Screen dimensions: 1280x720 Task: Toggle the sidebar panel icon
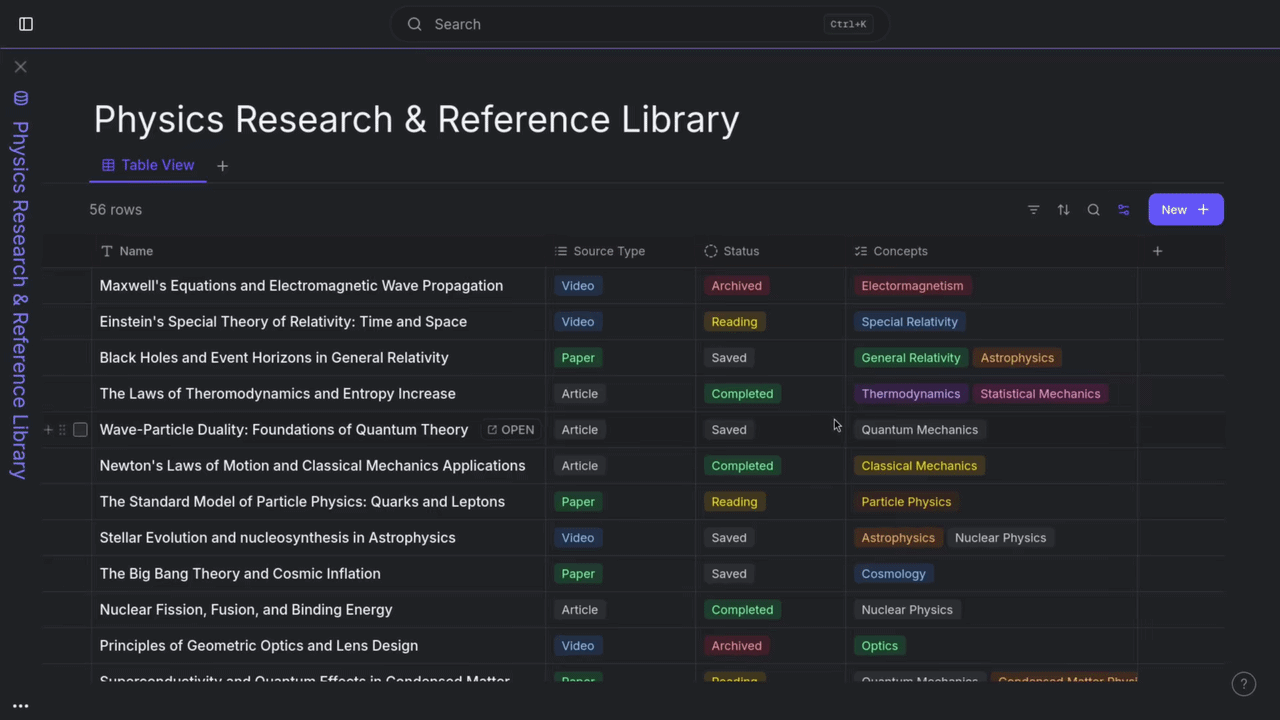26,24
